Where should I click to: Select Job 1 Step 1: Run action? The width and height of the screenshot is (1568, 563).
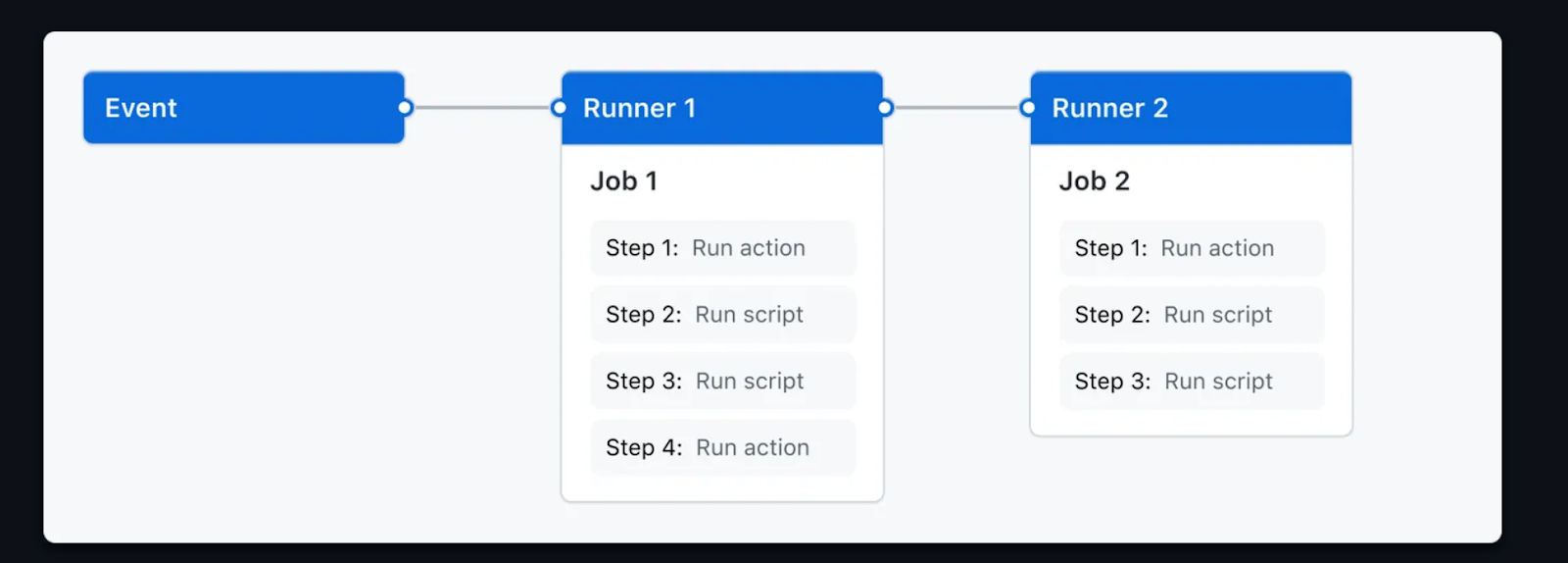pos(722,248)
